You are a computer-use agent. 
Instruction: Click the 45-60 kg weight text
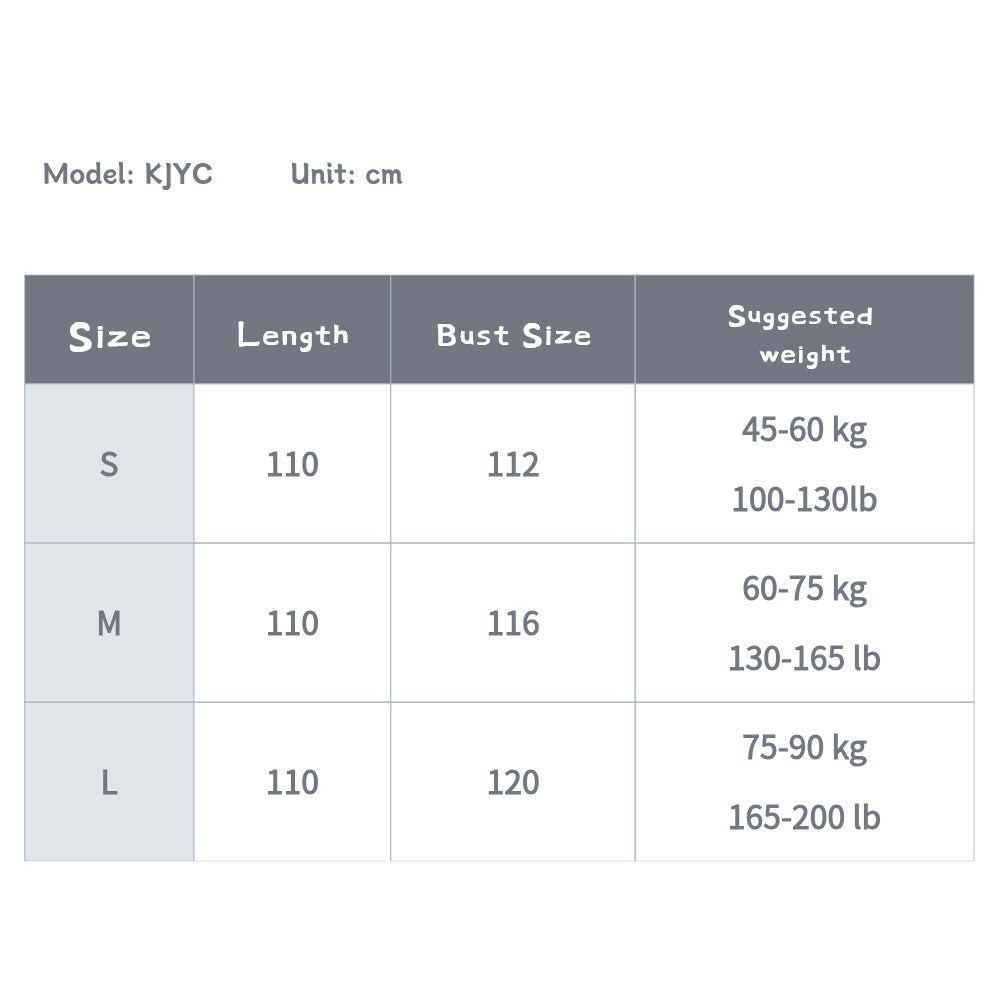804,430
